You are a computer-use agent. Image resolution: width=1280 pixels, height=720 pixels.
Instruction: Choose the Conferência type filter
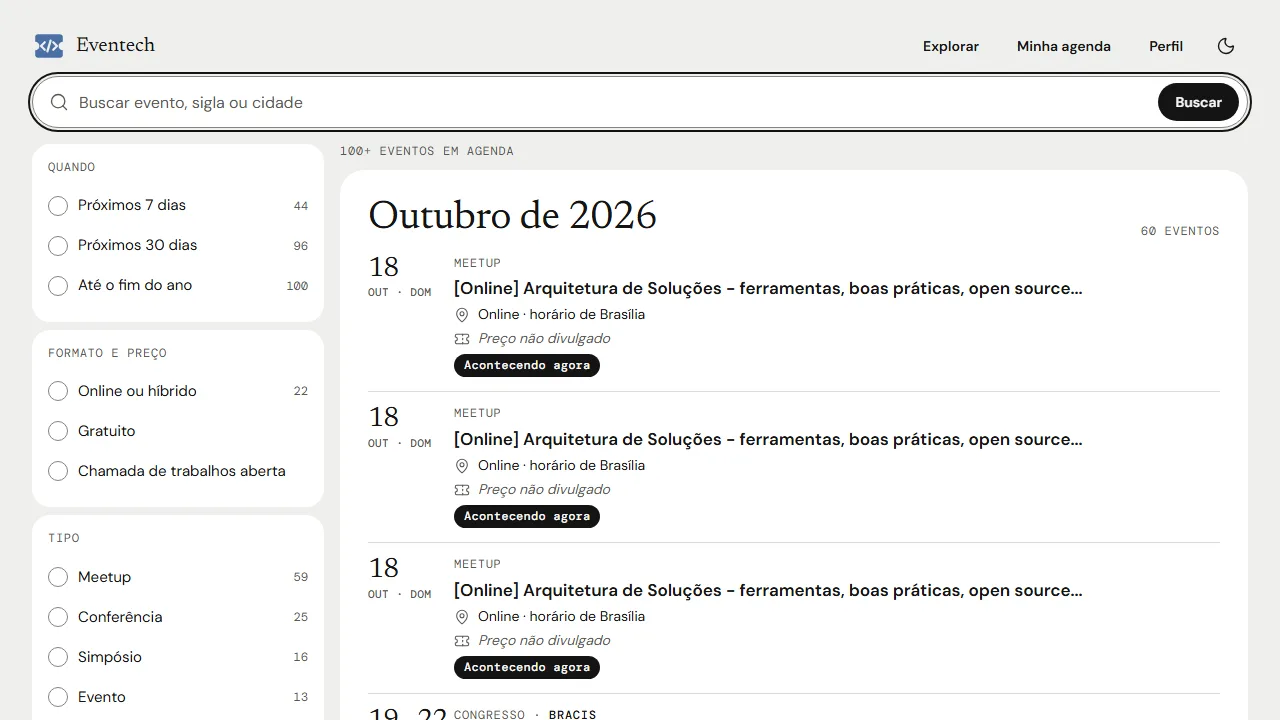coord(178,617)
